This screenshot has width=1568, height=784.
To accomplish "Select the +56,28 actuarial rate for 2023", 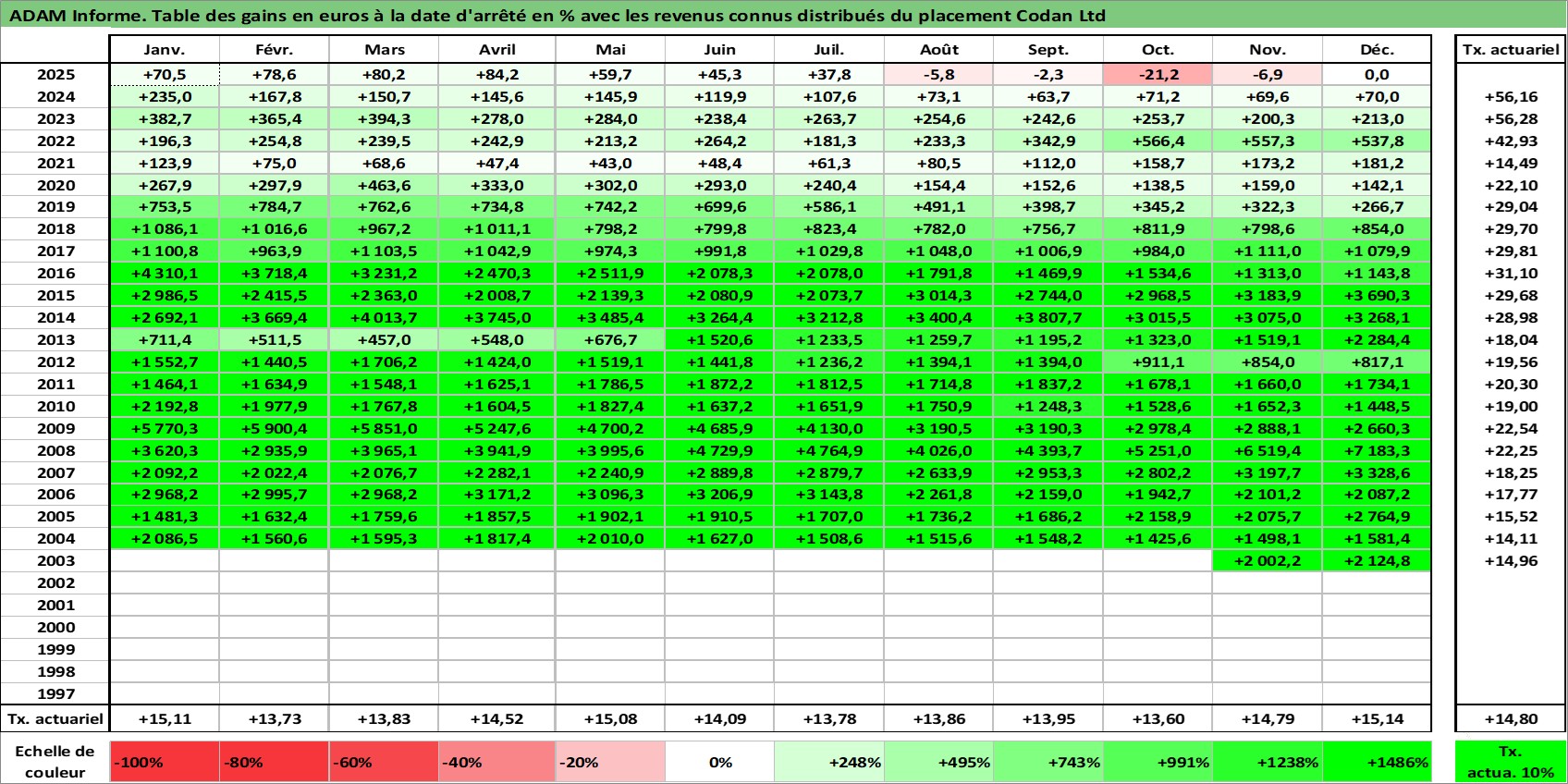I will click(1511, 119).
